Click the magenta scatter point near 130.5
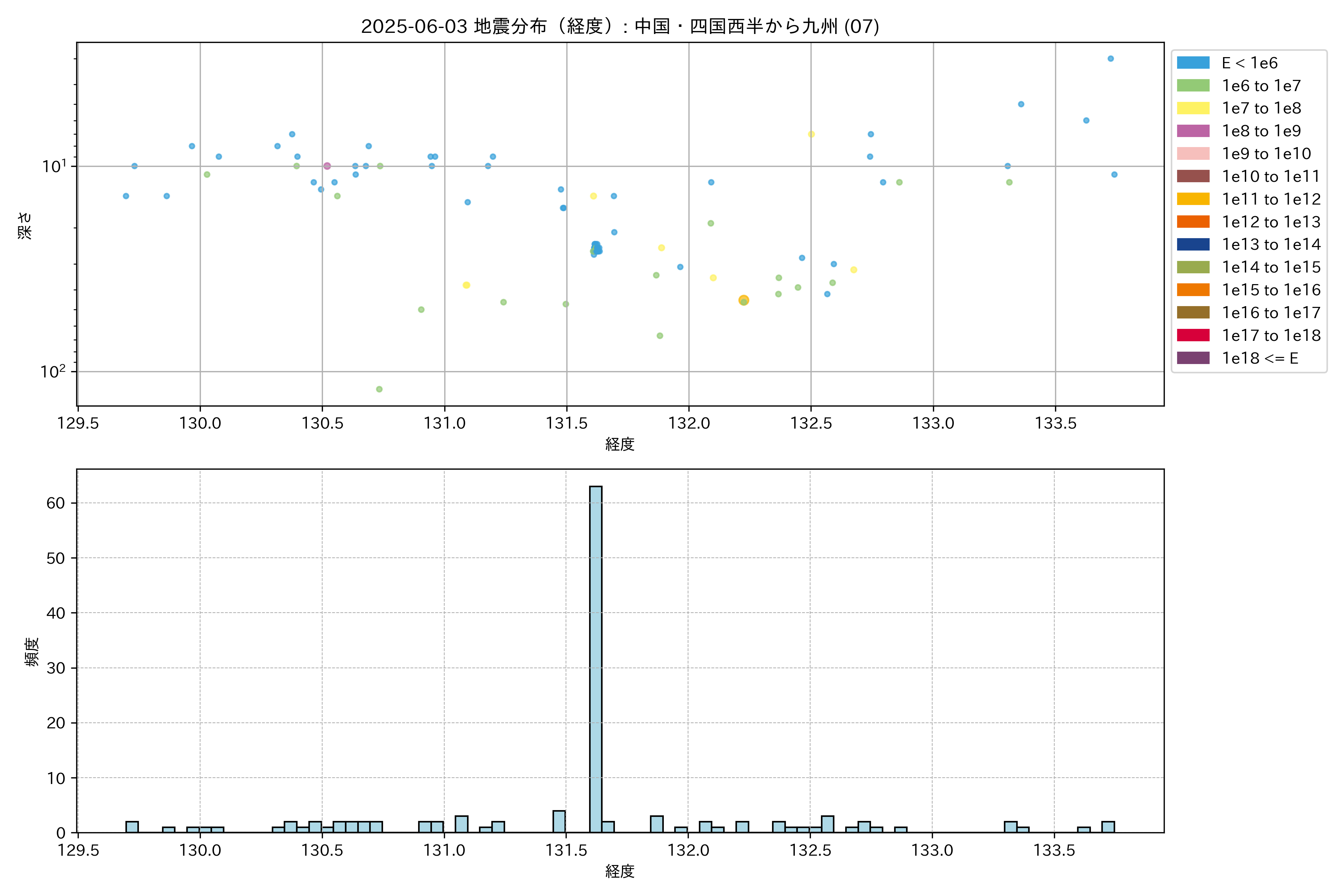1344x896 pixels. [x=327, y=166]
